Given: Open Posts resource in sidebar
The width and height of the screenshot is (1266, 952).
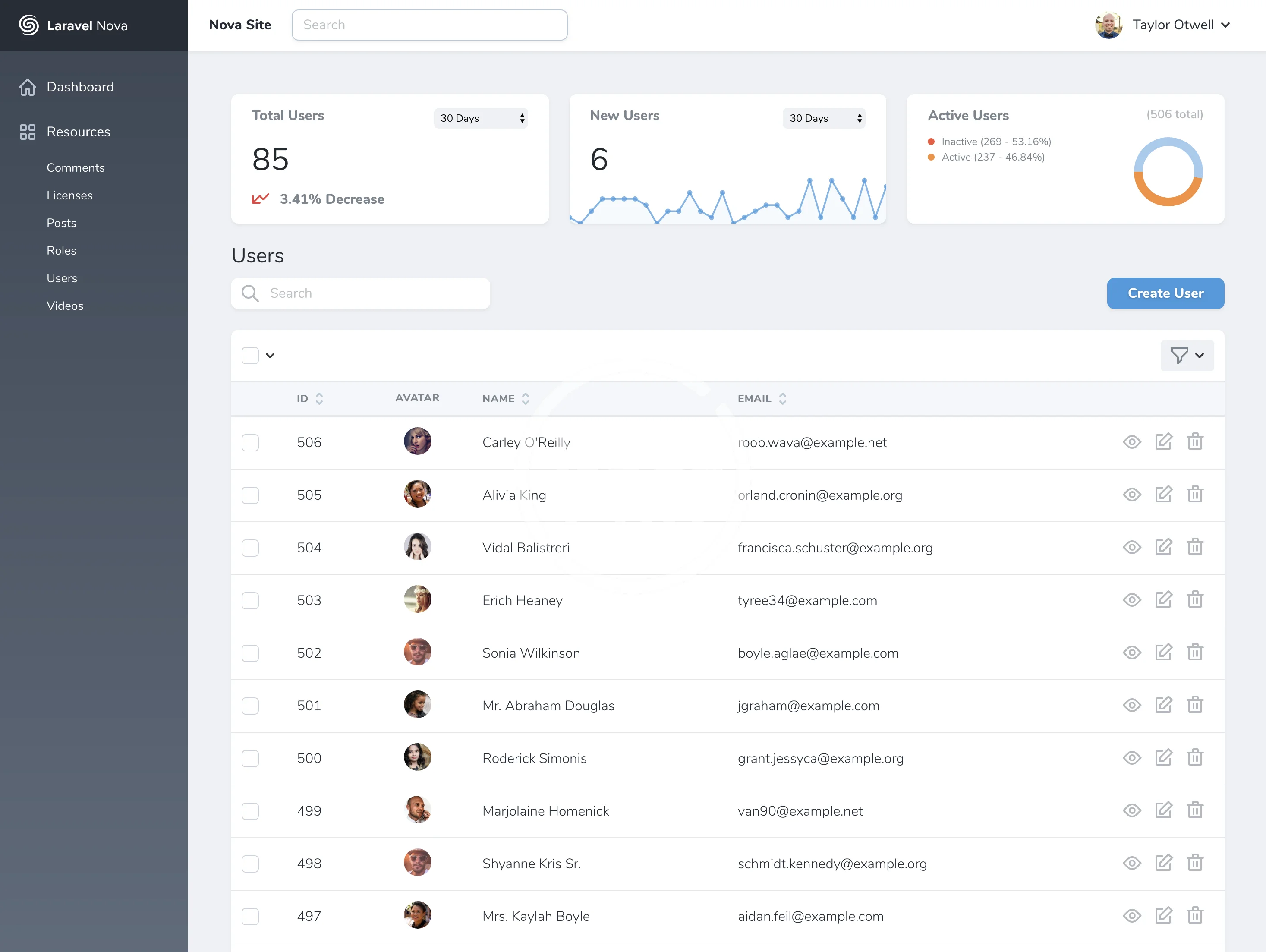Looking at the screenshot, I should [x=61, y=223].
